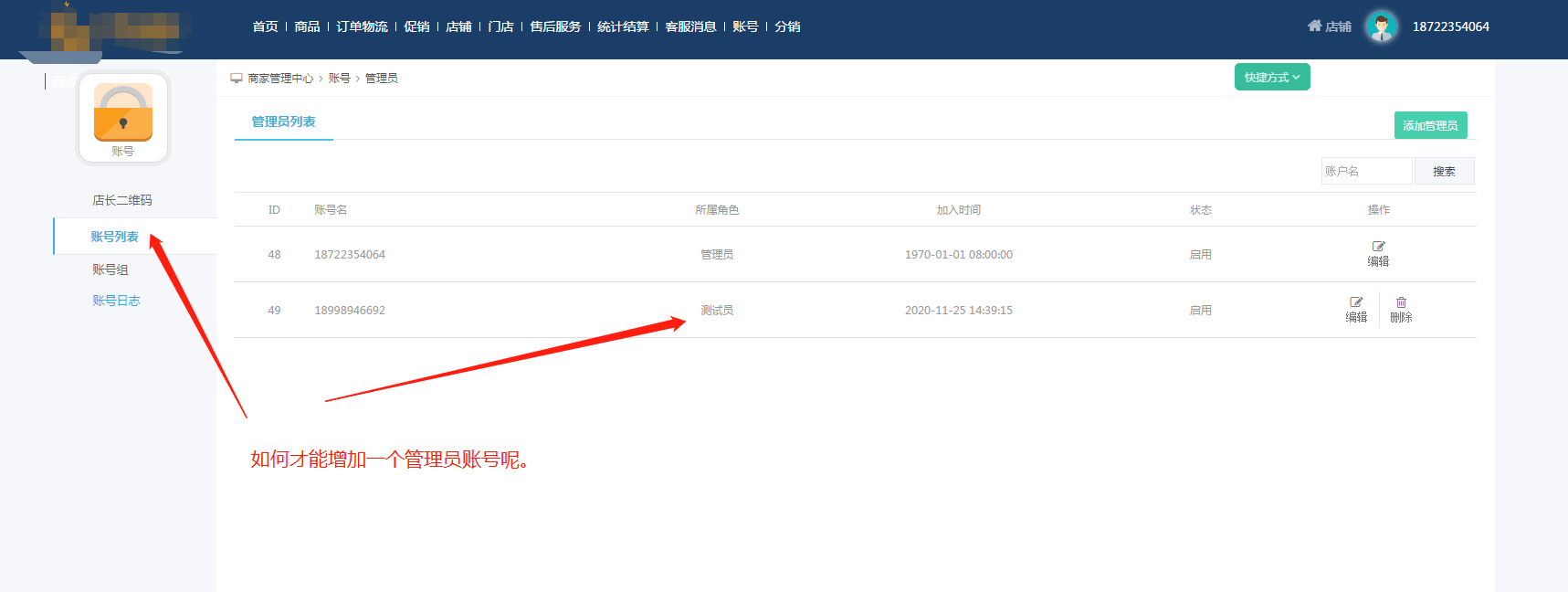Click 账号 in the breadcrumb path
The image size is (1568, 592).
click(x=339, y=79)
